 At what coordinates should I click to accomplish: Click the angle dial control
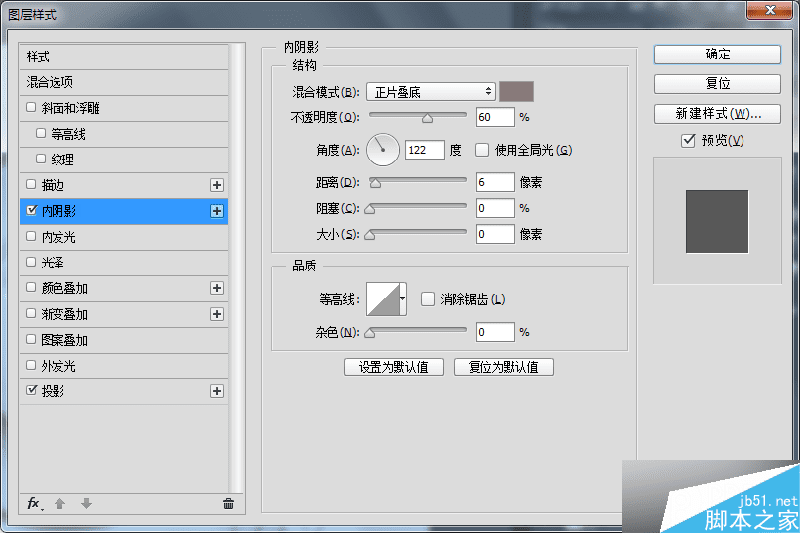click(383, 150)
